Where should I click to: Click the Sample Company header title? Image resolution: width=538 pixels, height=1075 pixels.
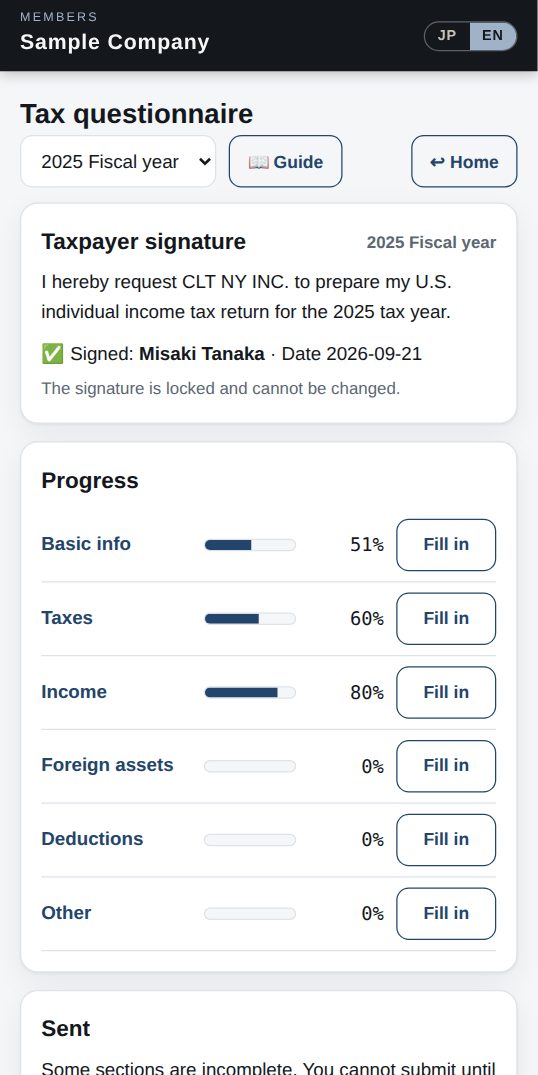click(x=114, y=42)
